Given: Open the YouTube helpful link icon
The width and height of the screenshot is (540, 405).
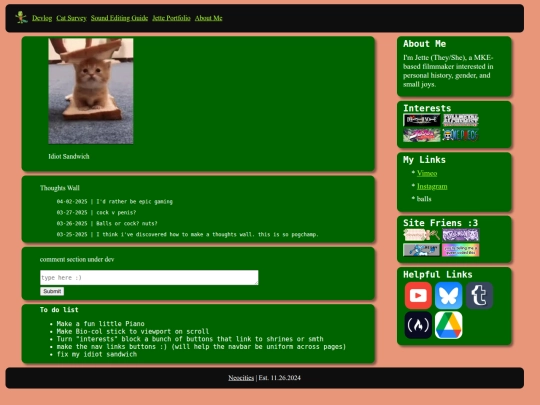Looking at the screenshot, I should [418, 295].
